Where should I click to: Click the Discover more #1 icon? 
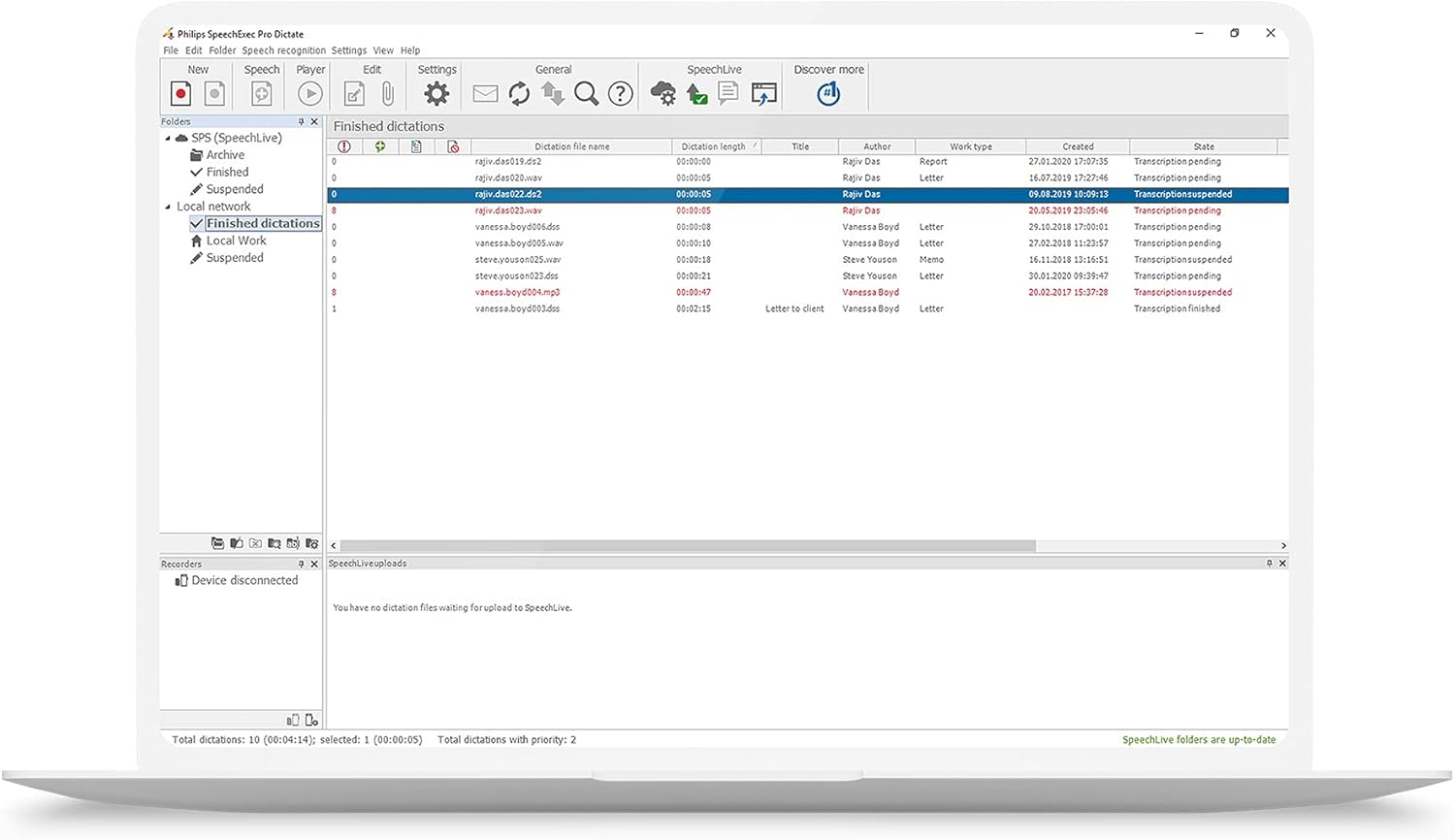point(828,93)
